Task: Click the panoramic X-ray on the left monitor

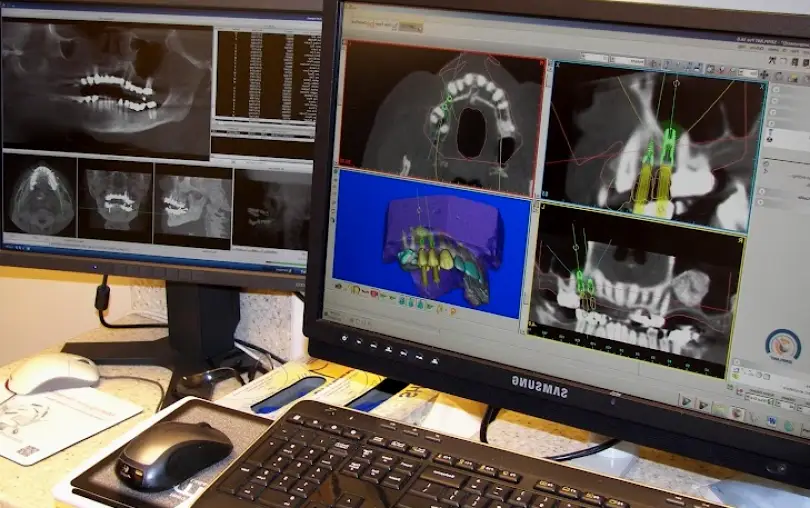Action: click(x=106, y=89)
